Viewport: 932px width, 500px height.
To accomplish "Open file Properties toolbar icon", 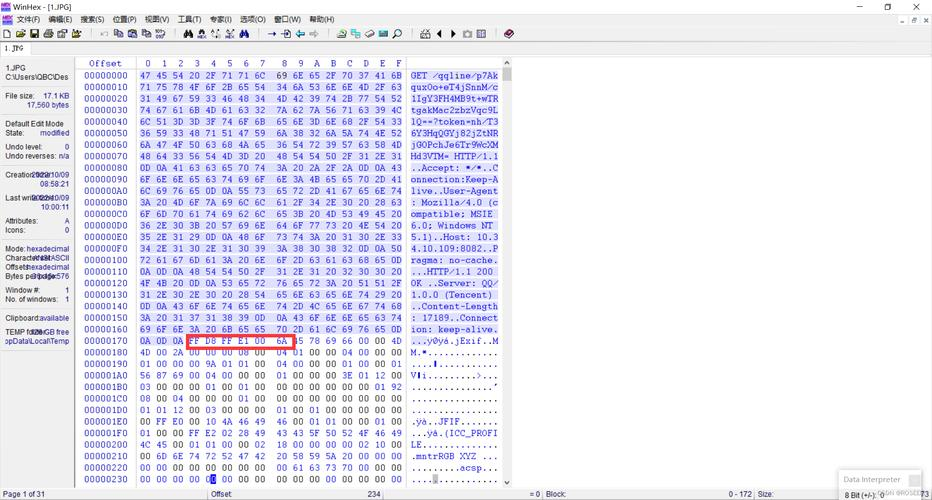I will coord(62,34).
